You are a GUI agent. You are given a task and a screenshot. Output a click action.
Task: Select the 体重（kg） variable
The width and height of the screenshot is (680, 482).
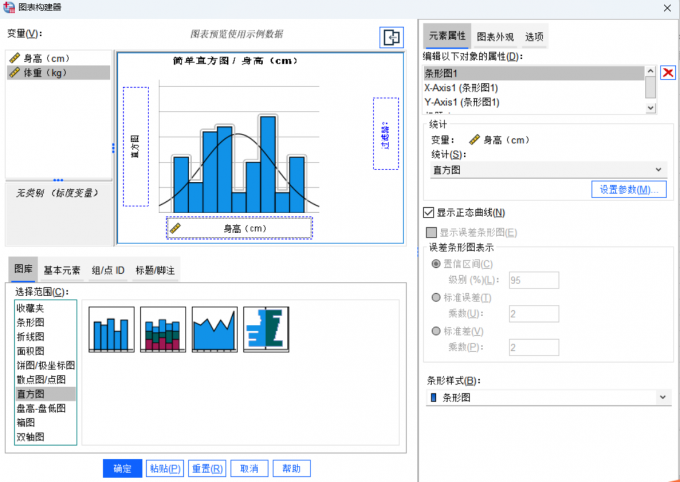point(58,72)
